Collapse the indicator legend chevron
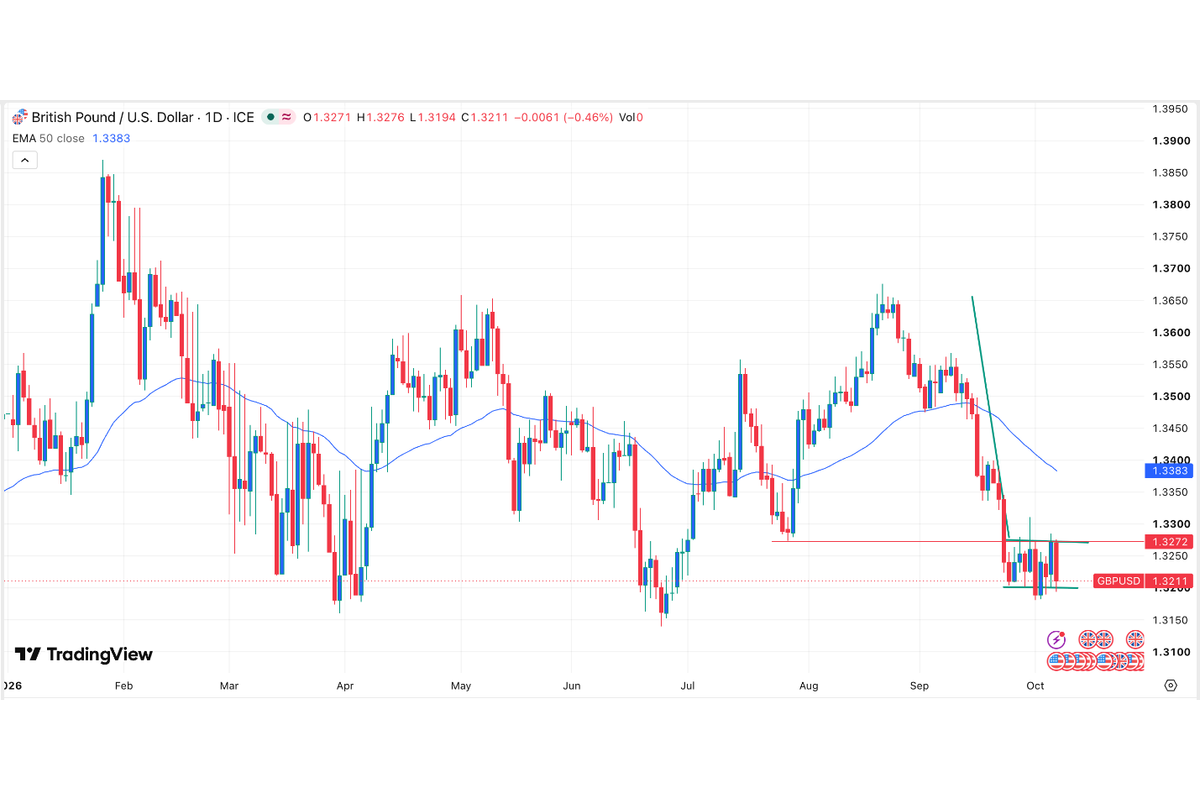 [24, 160]
